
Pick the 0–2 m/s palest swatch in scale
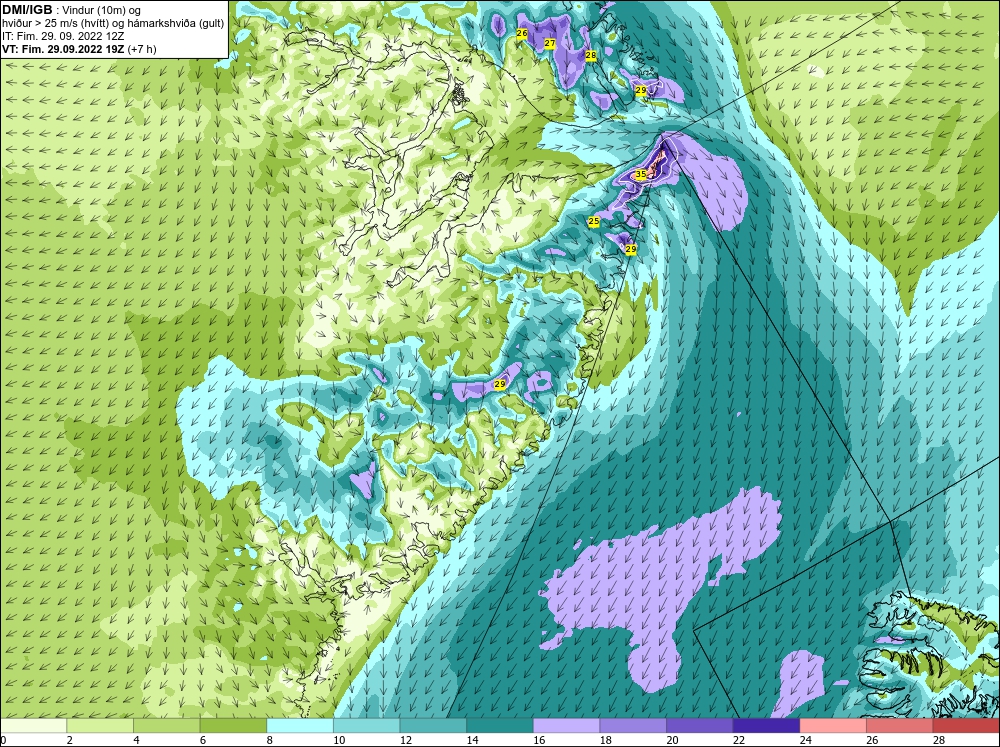33,726
